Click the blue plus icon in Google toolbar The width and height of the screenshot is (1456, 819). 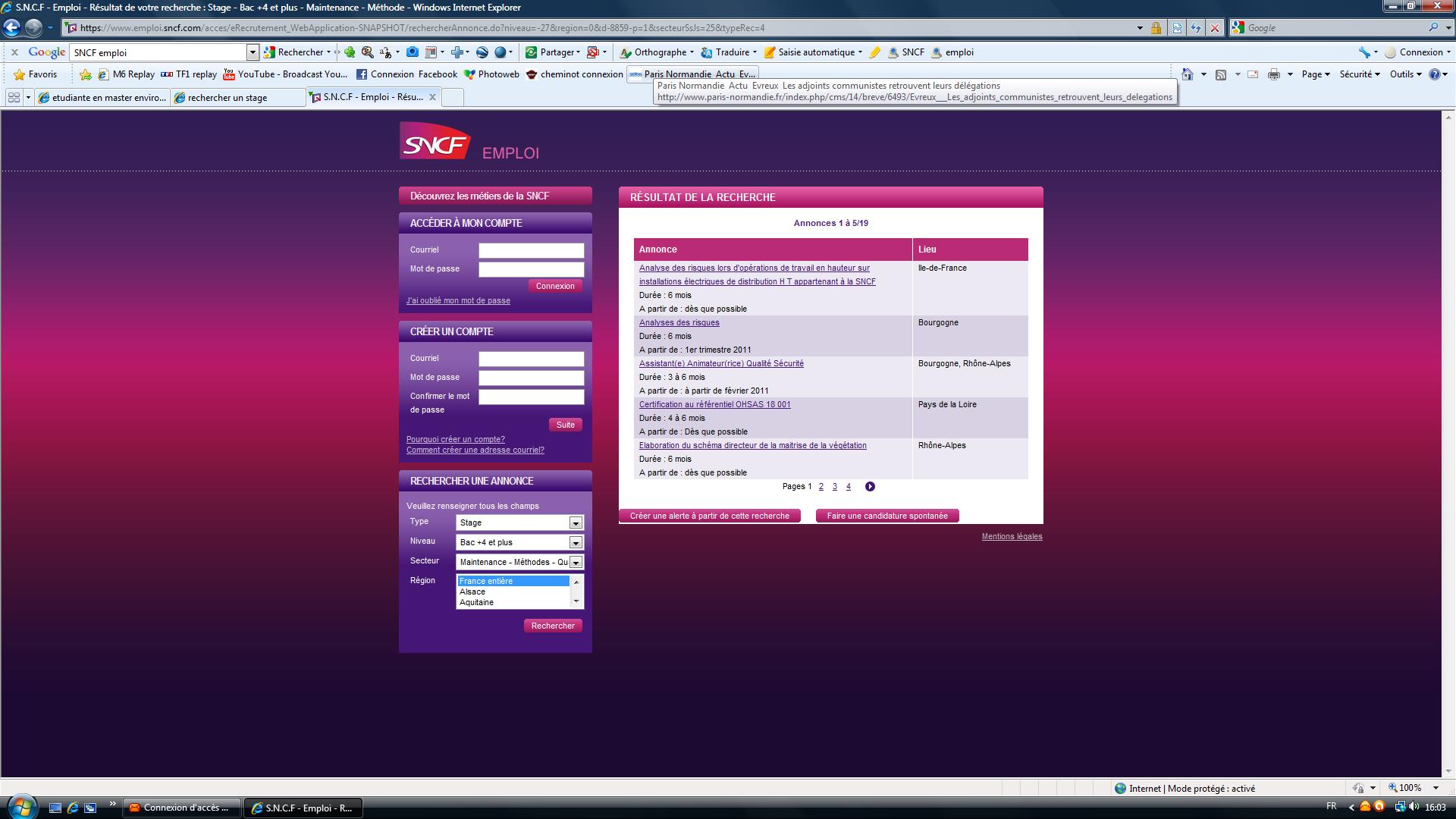pos(457,52)
